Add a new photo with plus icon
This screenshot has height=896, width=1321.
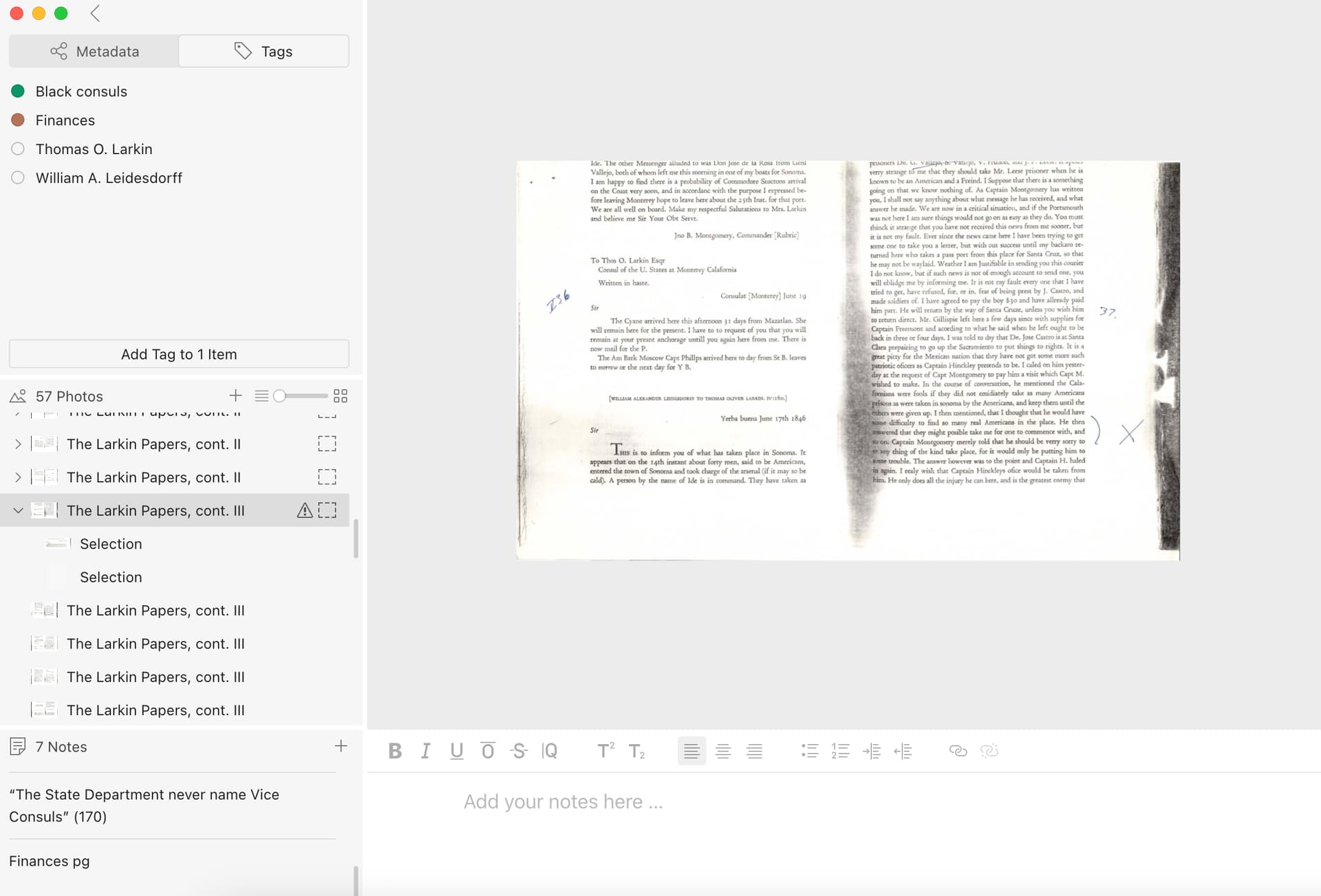[235, 395]
